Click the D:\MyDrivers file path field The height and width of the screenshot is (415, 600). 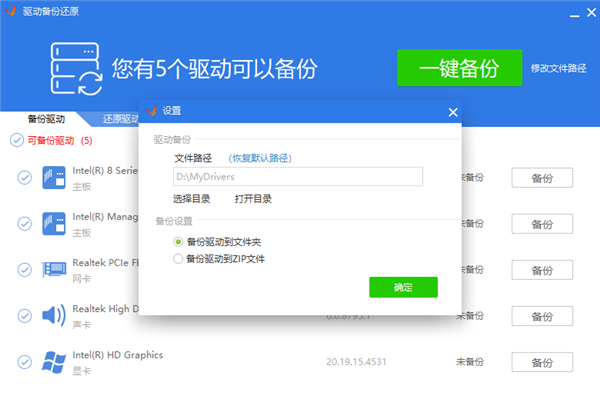coord(298,177)
